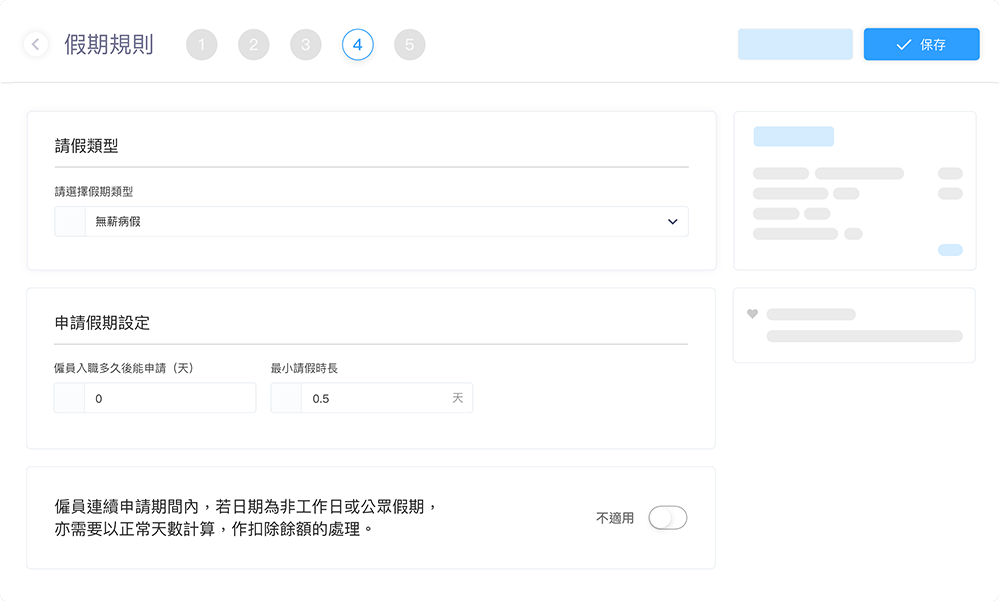Click the checkmark icon in 保存 button
999x601 pixels.
(x=903, y=45)
